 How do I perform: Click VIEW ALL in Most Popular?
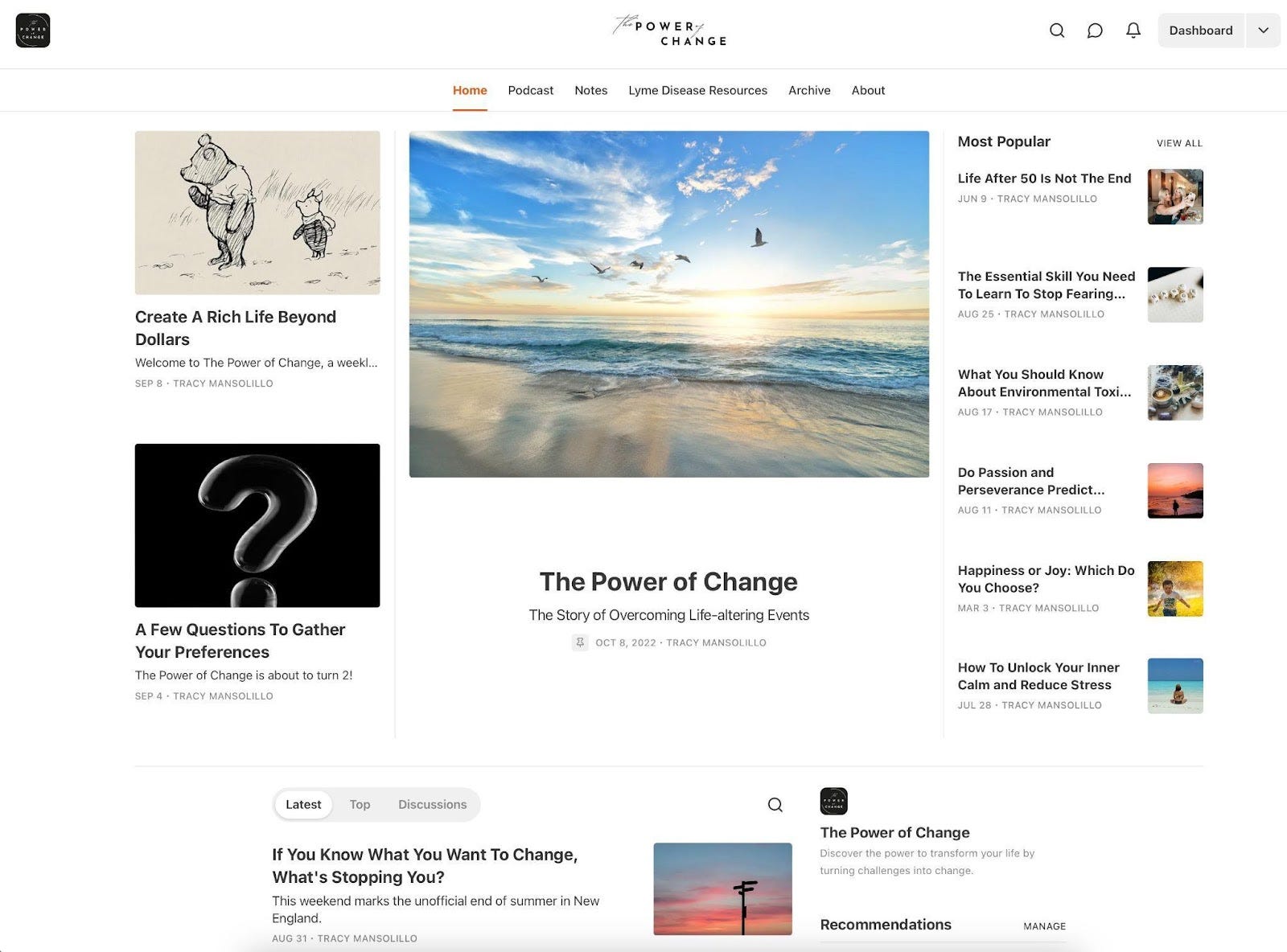(x=1179, y=143)
